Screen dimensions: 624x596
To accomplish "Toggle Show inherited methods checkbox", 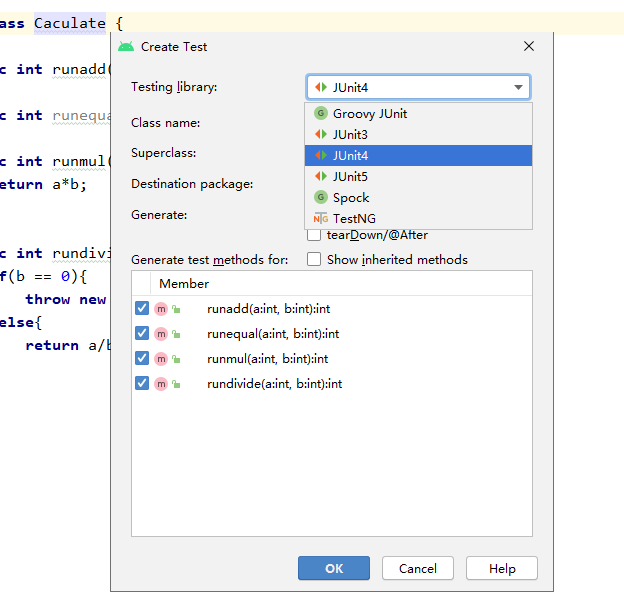I will pos(314,259).
